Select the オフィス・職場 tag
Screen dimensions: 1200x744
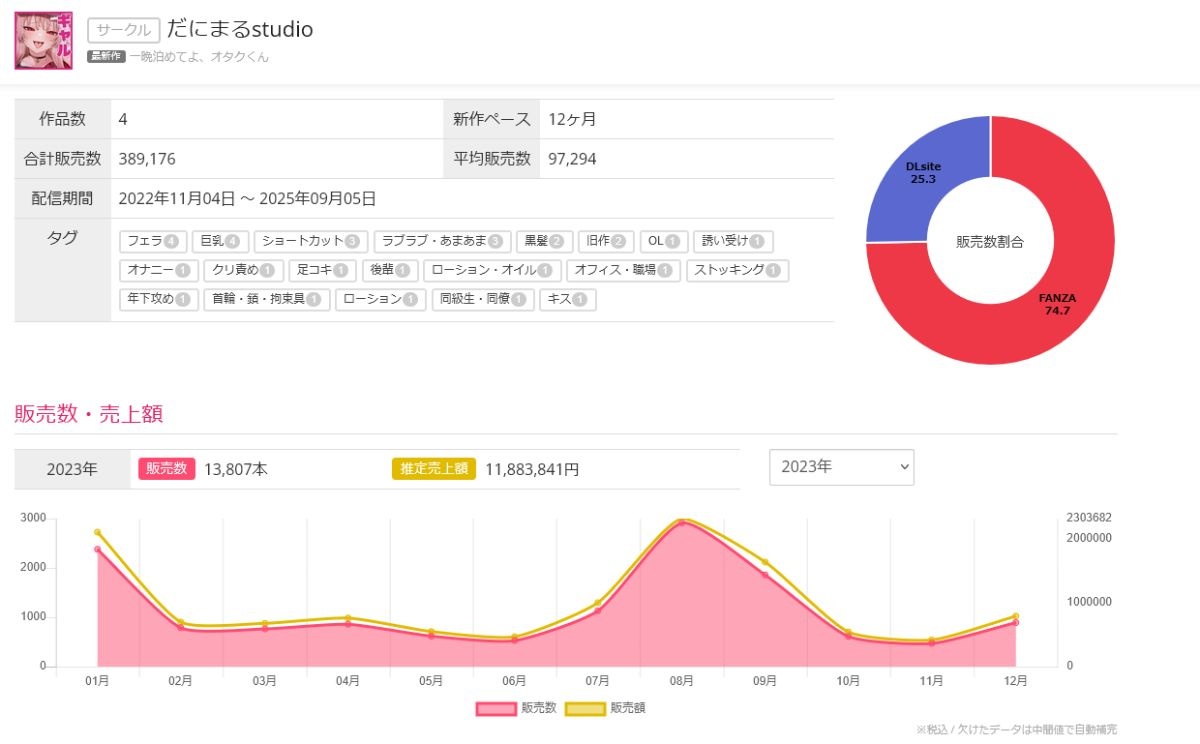point(623,270)
